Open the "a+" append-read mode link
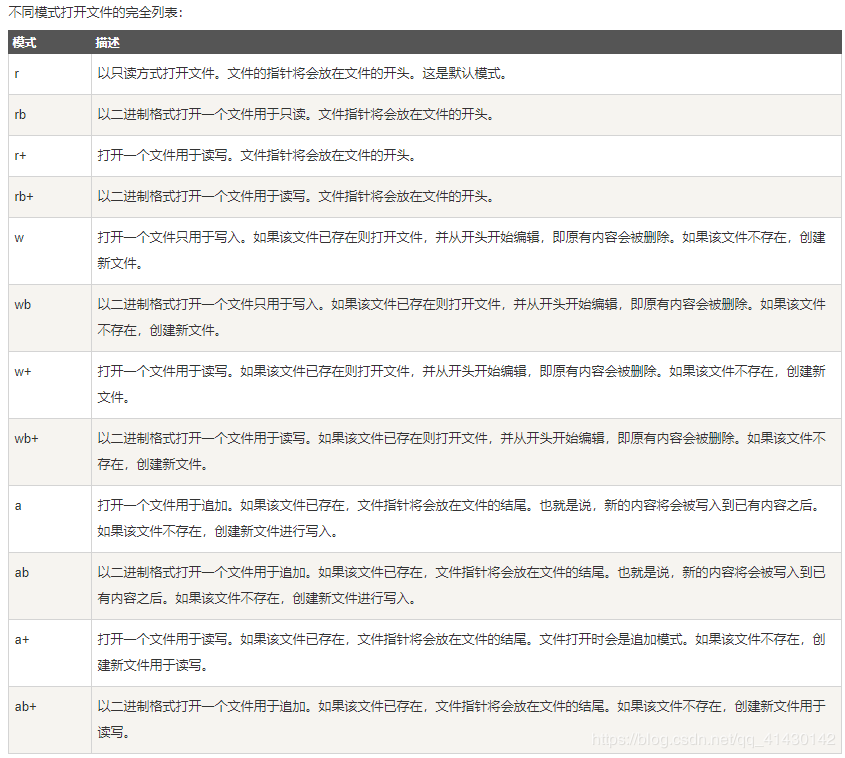845x758 pixels. coord(21,639)
